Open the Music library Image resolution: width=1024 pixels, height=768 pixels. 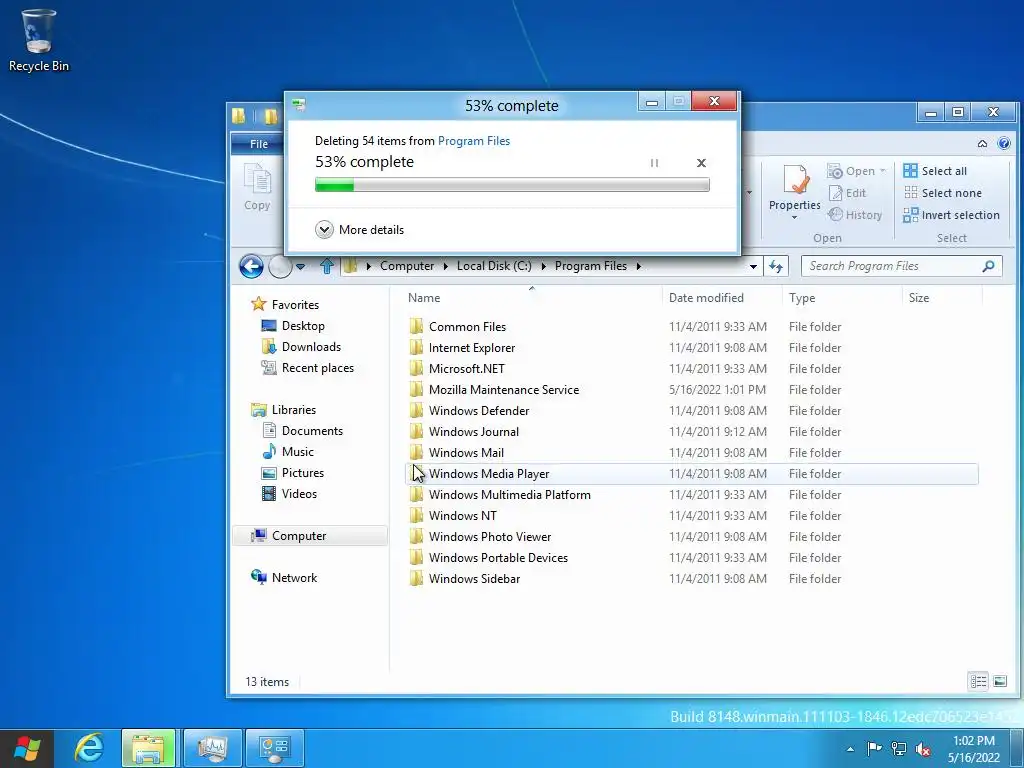coord(287,451)
